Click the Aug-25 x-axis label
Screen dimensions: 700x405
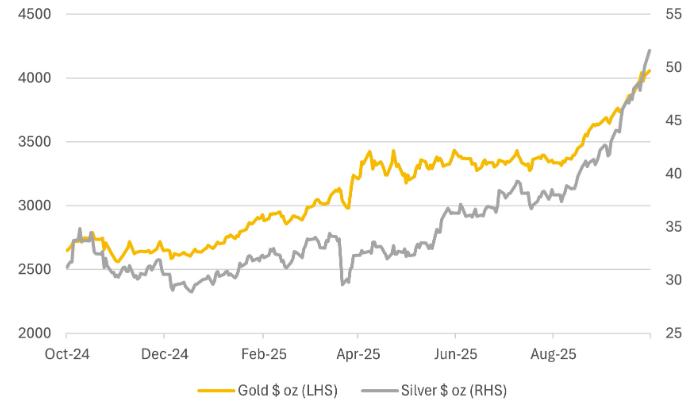(552, 353)
